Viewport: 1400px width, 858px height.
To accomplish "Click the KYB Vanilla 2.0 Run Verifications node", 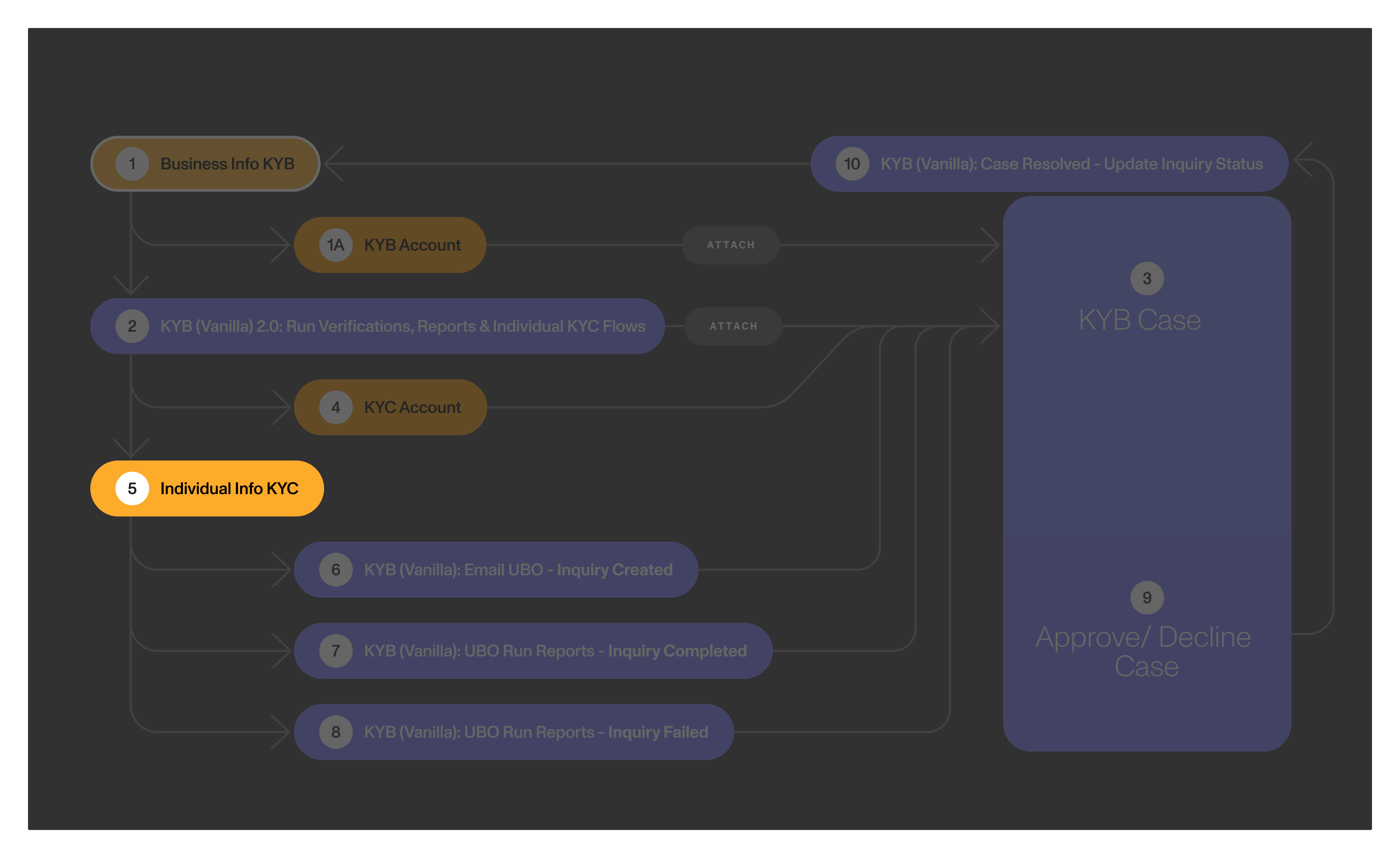I will [402, 325].
